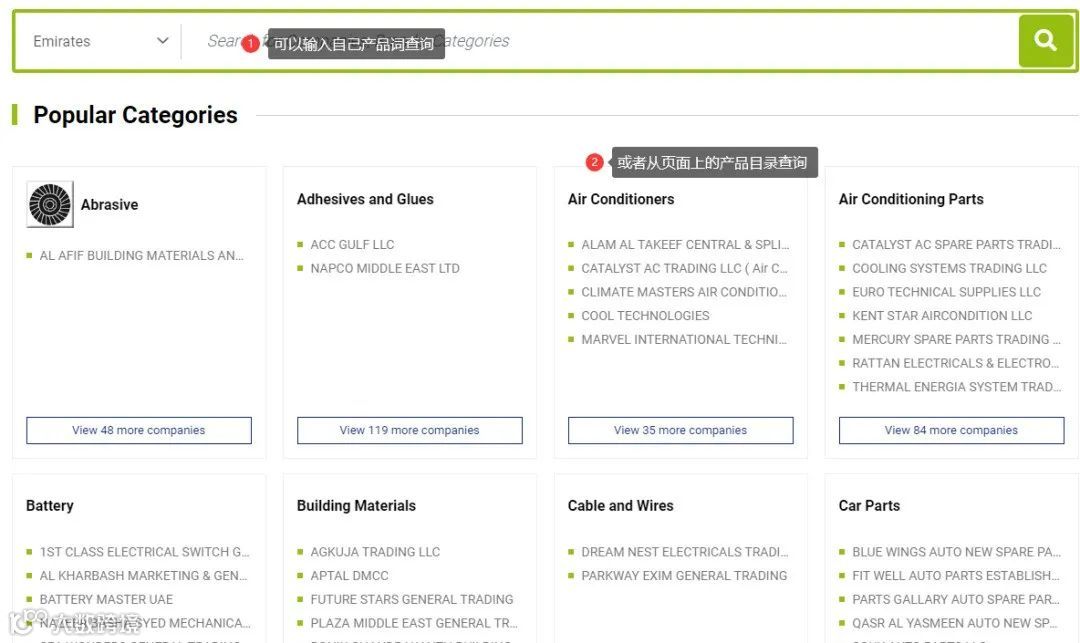Open CATALYST AC TRADING LLC listing
The height and width of the screenshot is (643, 1080).
(684, 268)
